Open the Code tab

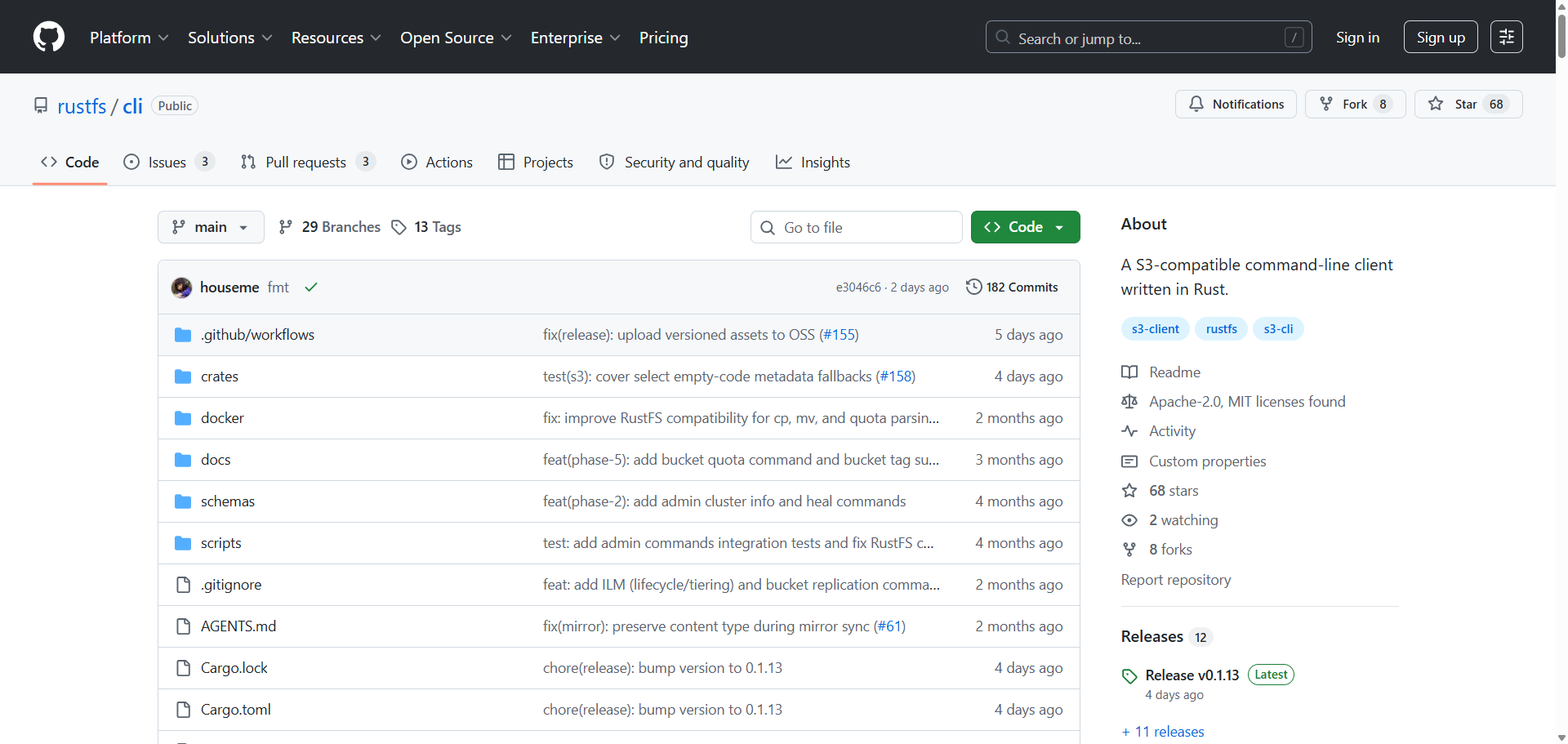point(70,163)
